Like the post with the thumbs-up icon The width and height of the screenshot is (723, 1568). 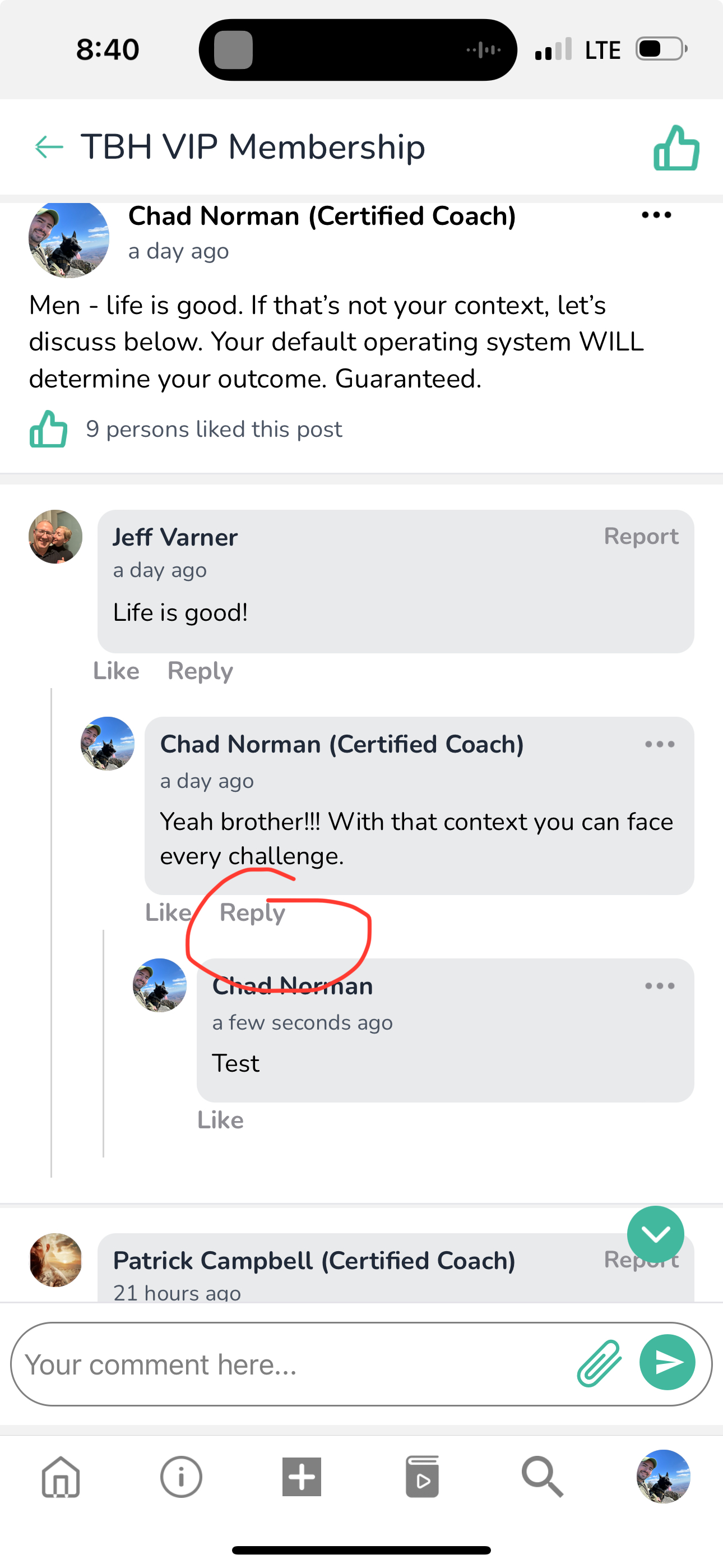click(x=49, y=429)
